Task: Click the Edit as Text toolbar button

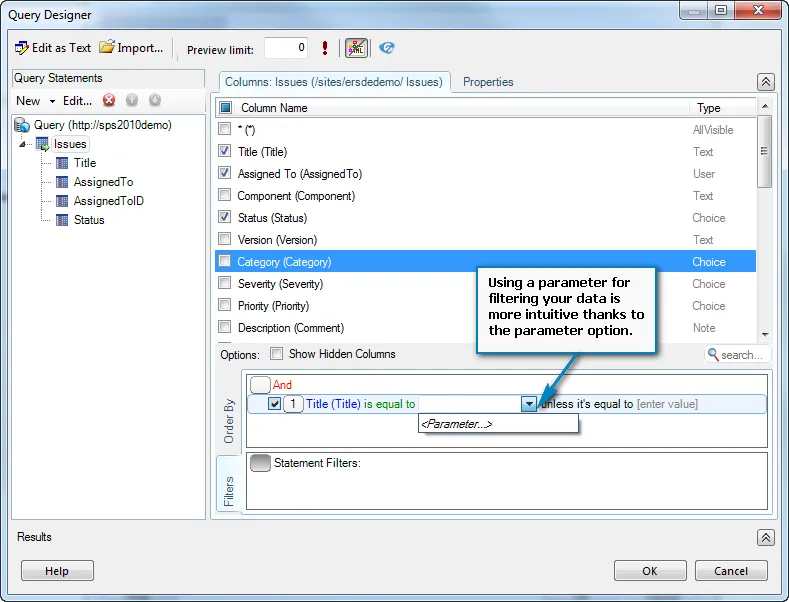Action: (52, 48)
